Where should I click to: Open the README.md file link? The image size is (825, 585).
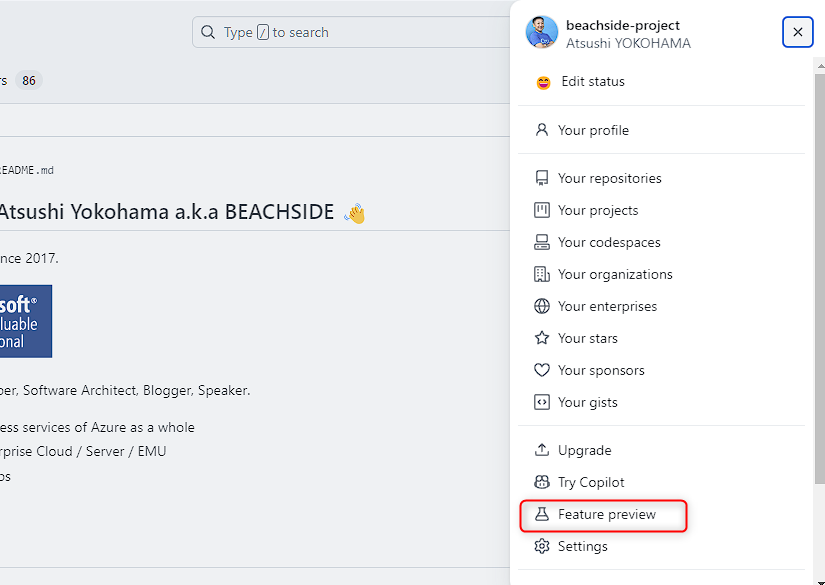pyautogui.click(x=28, y=170)
